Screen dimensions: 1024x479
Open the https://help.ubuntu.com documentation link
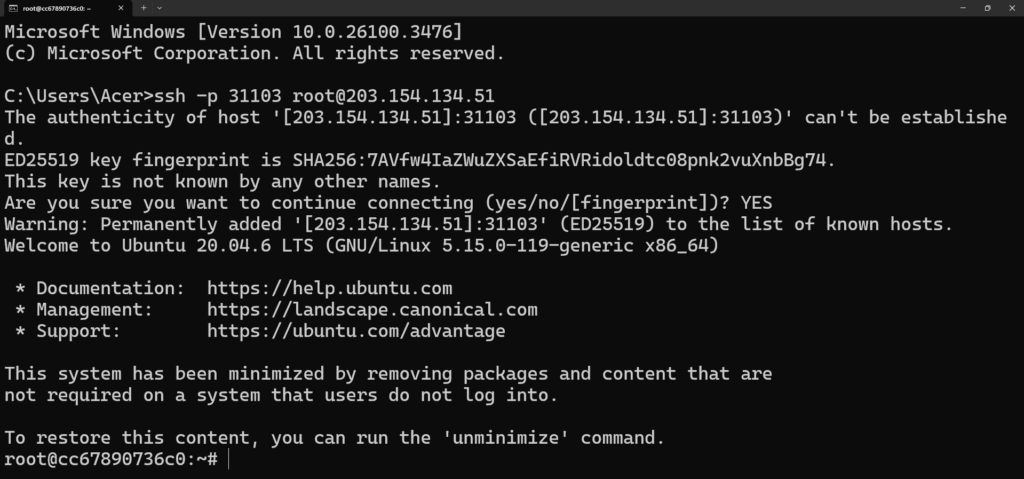(x=330, y=288)
